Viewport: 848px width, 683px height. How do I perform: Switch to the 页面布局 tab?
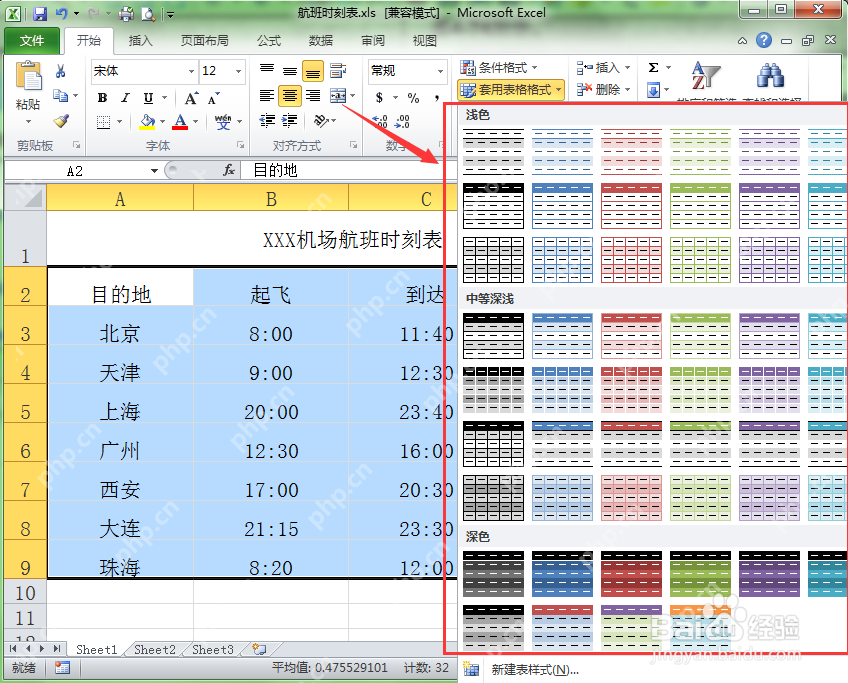(204, 41)
